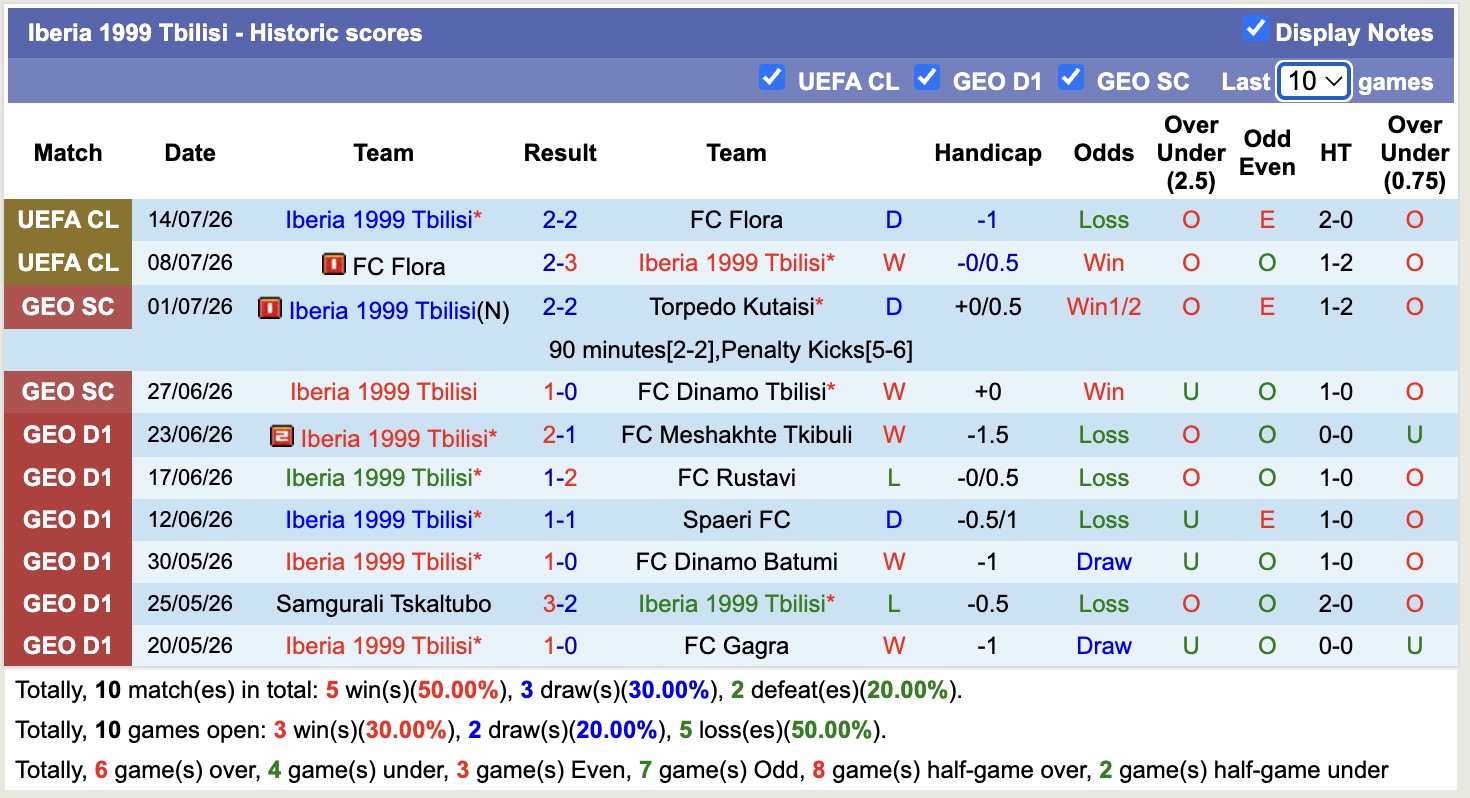This screenshot has height=798, width=1470.
Task: Open FC Dinamo Batumi team link
Action: tap(737, 562)
